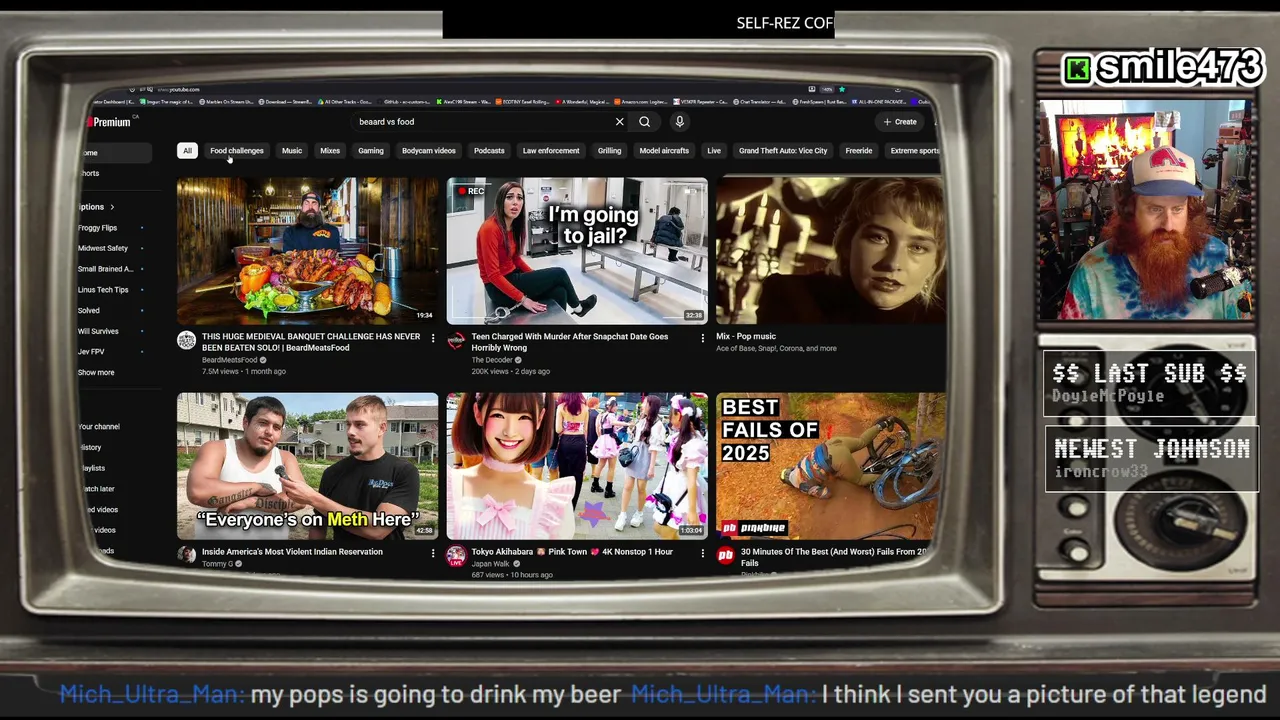Screen dimensions: 1280x720
Task: Open 'Tokyo Akihabara Pink Town' video title
Action: [572, 552]
